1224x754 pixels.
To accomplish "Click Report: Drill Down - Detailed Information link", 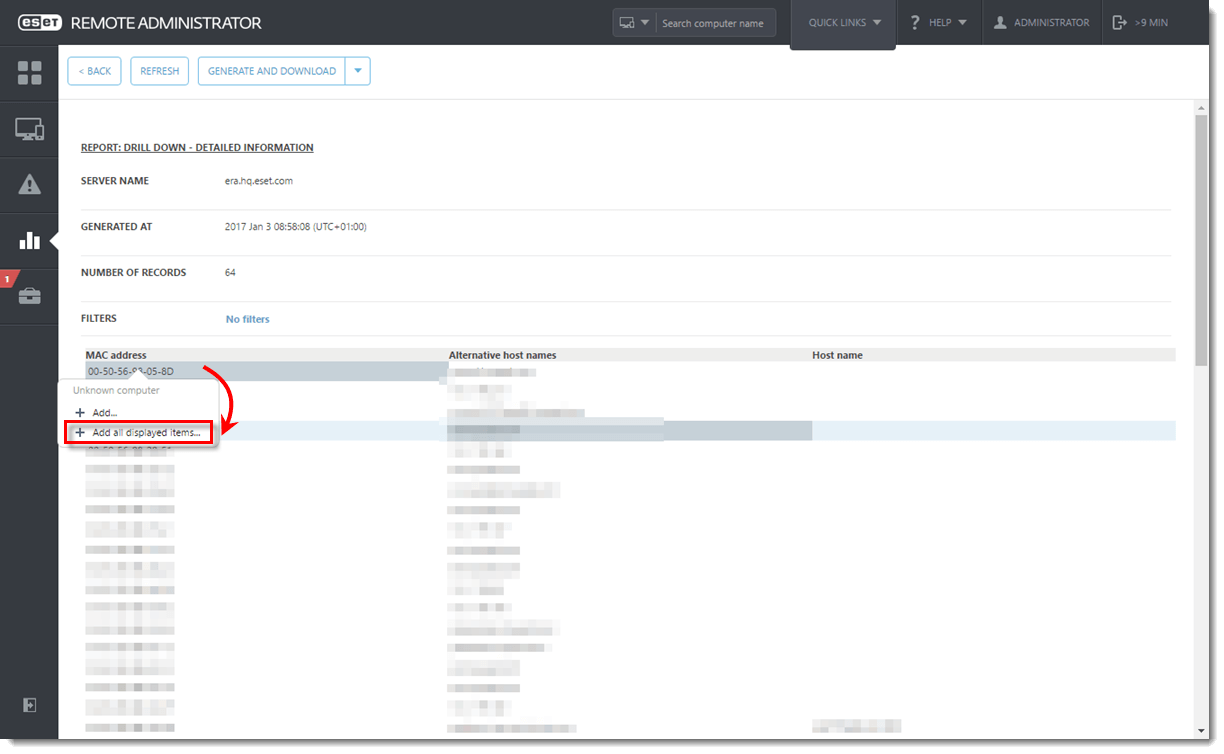I will [x=197, y=148].
